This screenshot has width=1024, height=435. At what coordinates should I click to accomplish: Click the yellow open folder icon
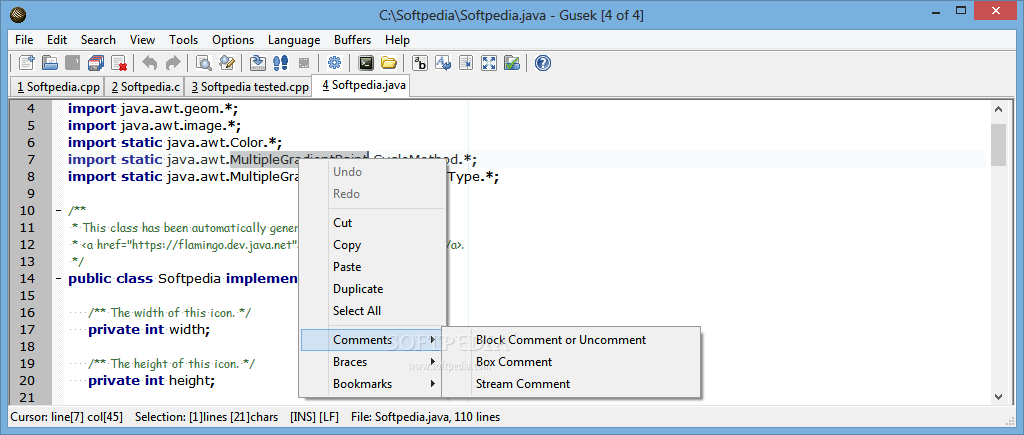point(389,63)
